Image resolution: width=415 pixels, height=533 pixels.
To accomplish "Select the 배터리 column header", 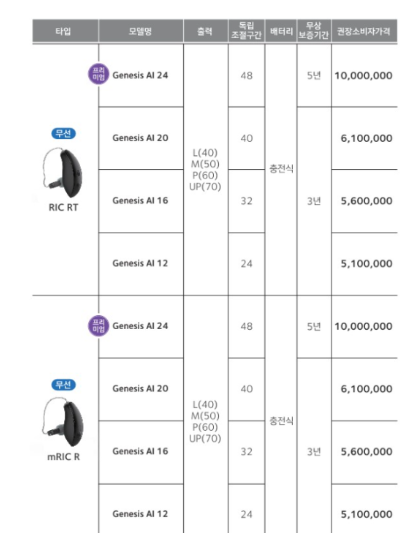I will coord(281,31).
